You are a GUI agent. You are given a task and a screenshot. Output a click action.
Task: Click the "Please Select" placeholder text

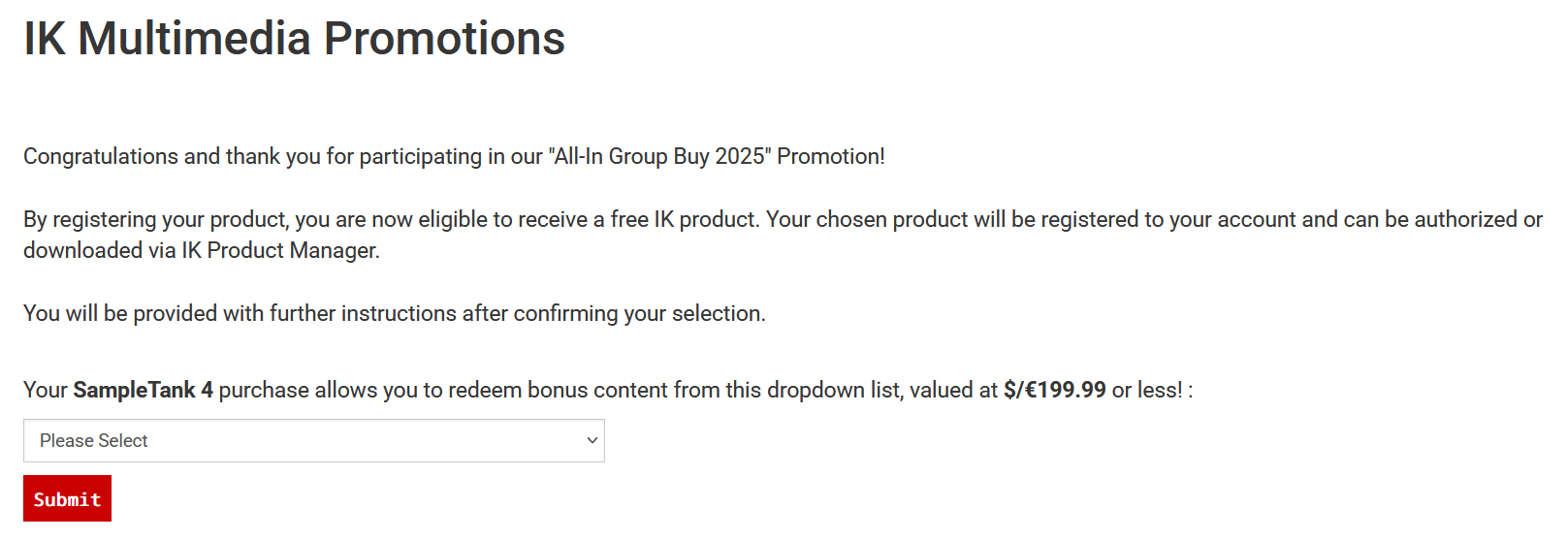point(94,441)
